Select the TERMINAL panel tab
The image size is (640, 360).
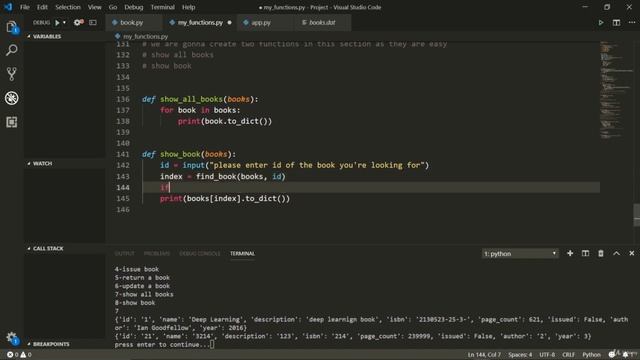click(x=242, y=253)
